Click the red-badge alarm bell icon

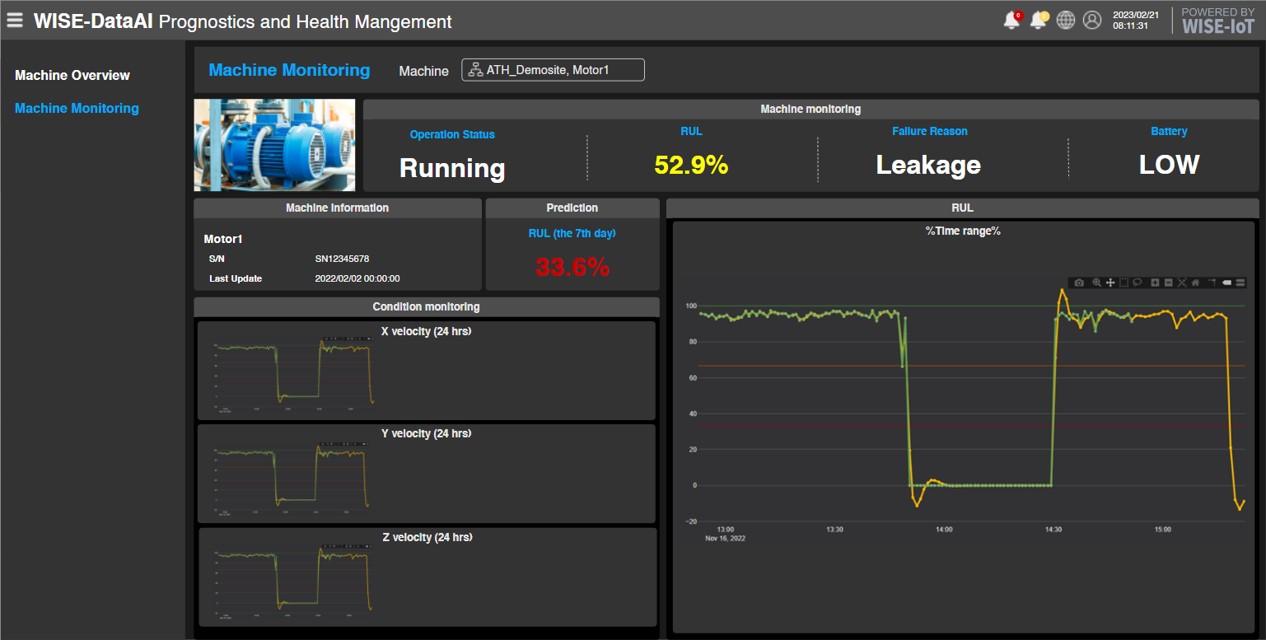(1012, 20)
